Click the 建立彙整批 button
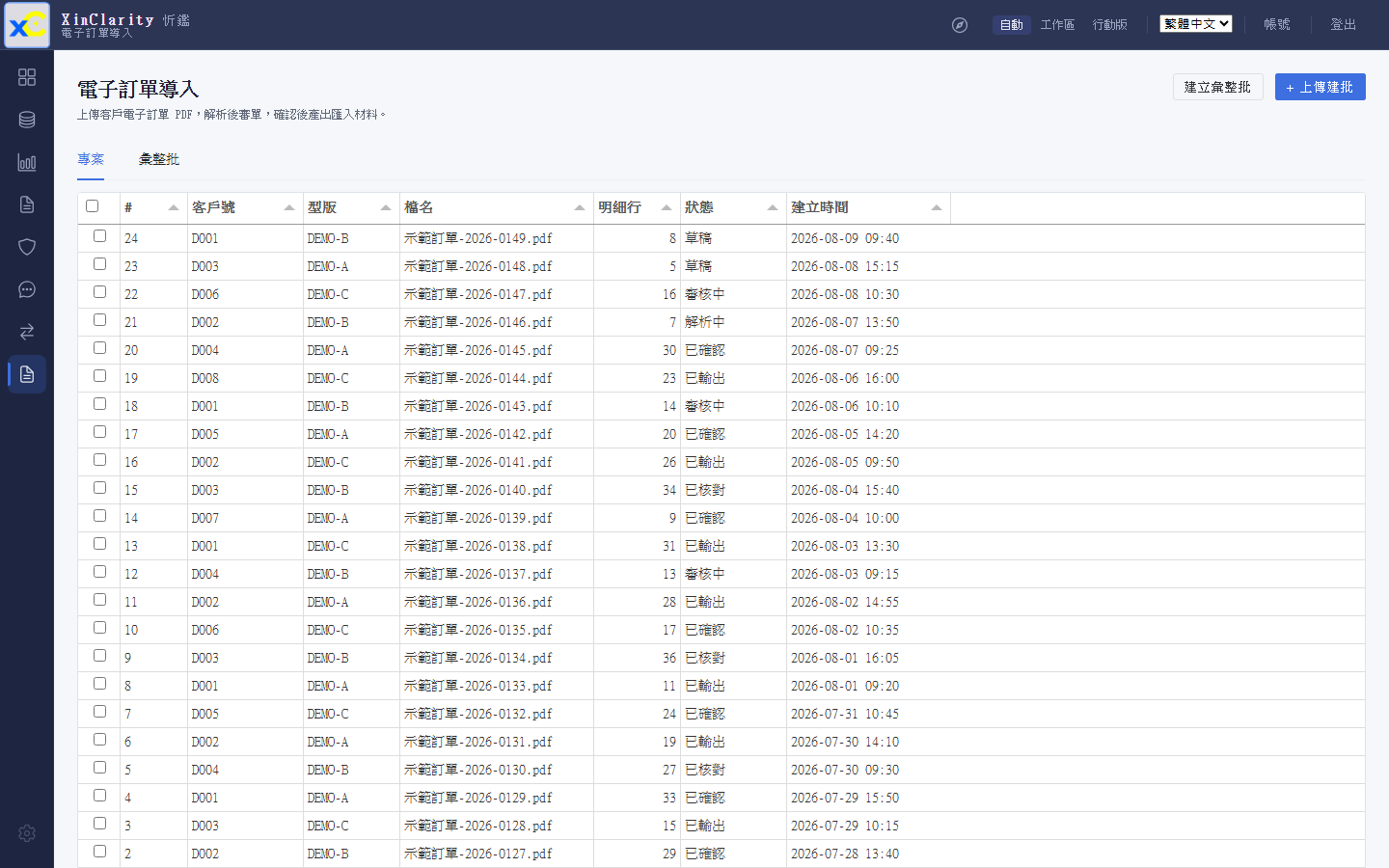 [x=1218, y=87]
